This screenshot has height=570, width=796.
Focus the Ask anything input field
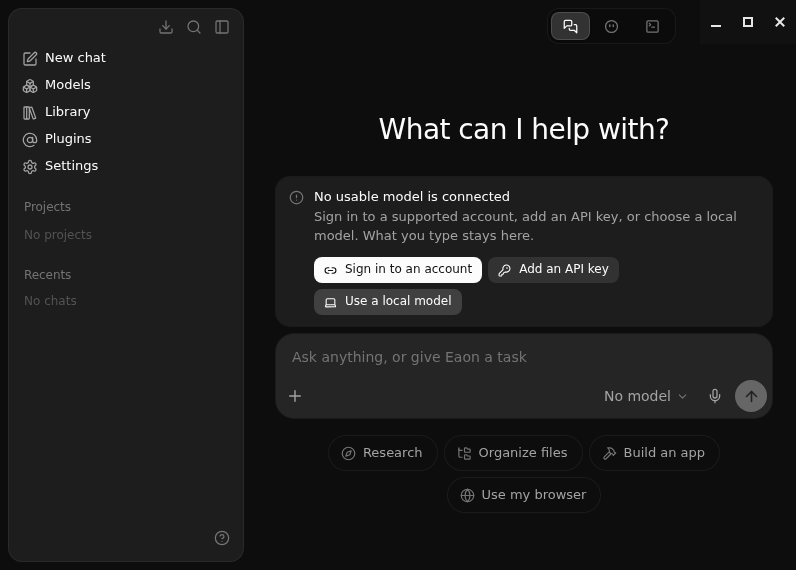(x=523, y=357)
